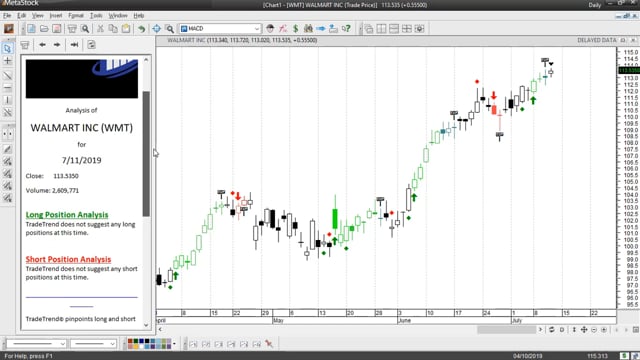Open the MACD indicator dropdown
The height and width of the screenshot is (360, 640).
click(x=257, y=29)
